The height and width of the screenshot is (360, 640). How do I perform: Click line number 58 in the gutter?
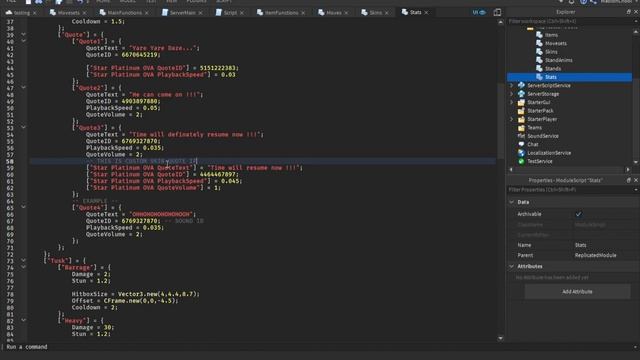10,161
